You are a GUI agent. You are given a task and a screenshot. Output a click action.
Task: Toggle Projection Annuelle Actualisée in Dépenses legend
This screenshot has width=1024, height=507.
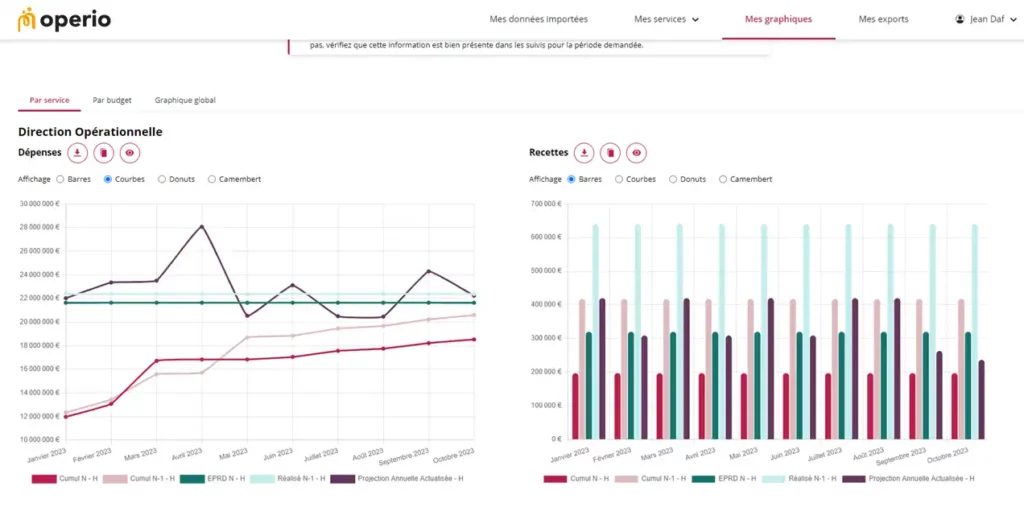[397, 479]
